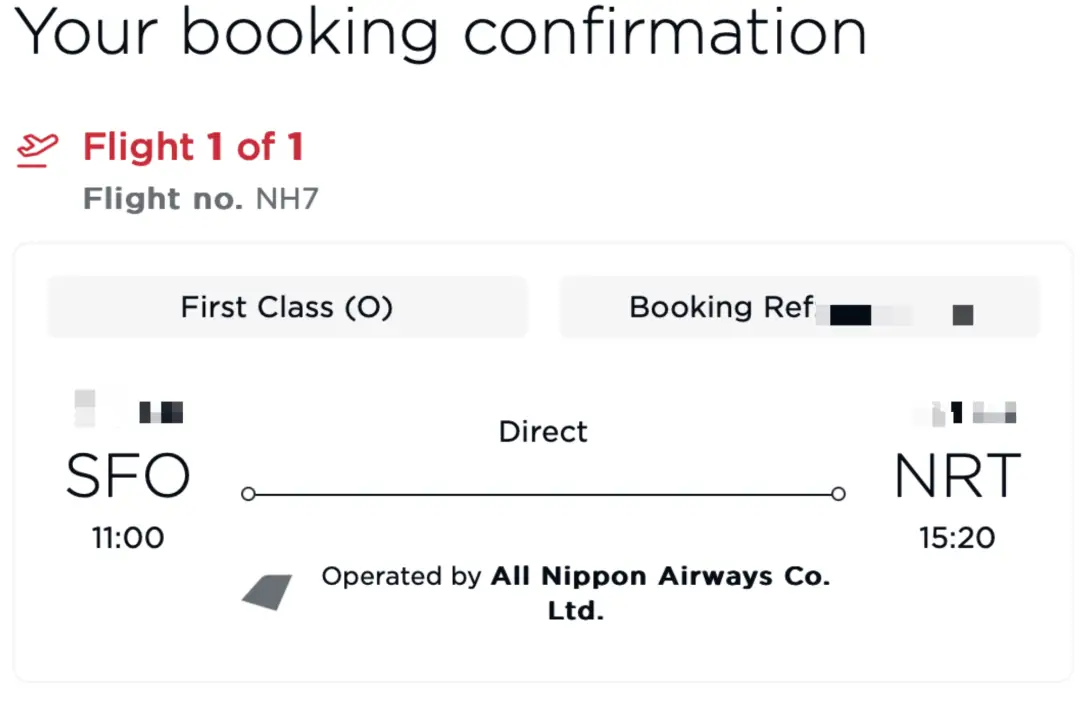Click the 11:00 departure time
Screen dimensions: 1080x709
point(128,538)
